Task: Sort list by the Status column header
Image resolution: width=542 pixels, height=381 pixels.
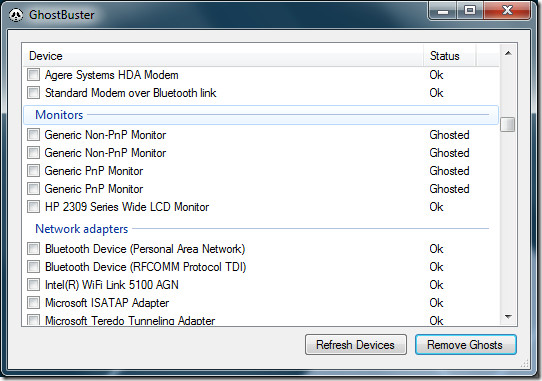Action: [450, 56]
